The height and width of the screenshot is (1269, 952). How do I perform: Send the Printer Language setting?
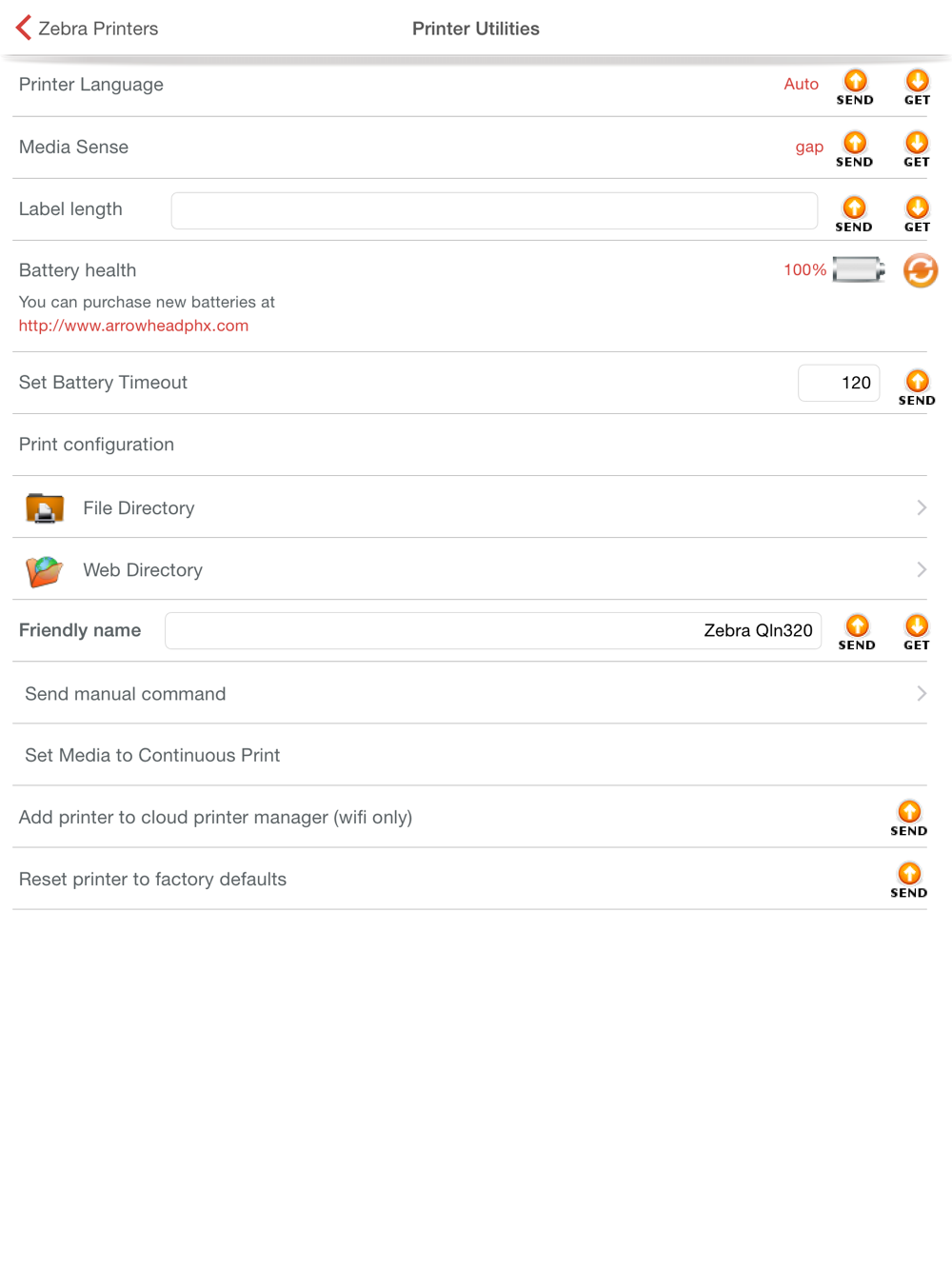855,88
